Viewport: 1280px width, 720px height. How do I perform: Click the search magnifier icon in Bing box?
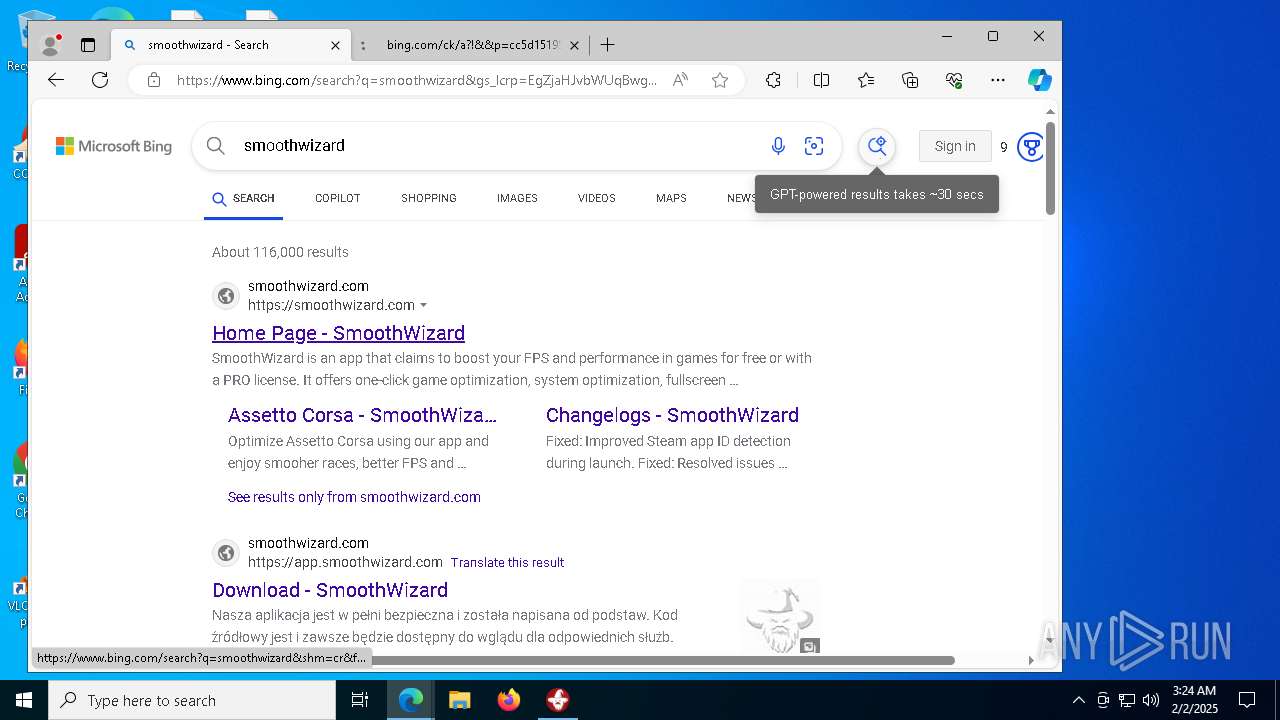(x=215, y=146)
